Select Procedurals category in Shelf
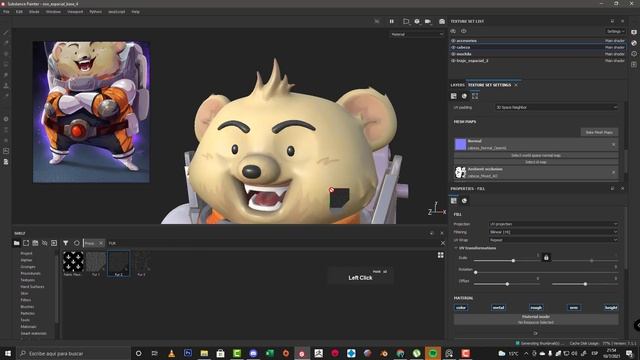640x360 pixels. pos(31,273)
